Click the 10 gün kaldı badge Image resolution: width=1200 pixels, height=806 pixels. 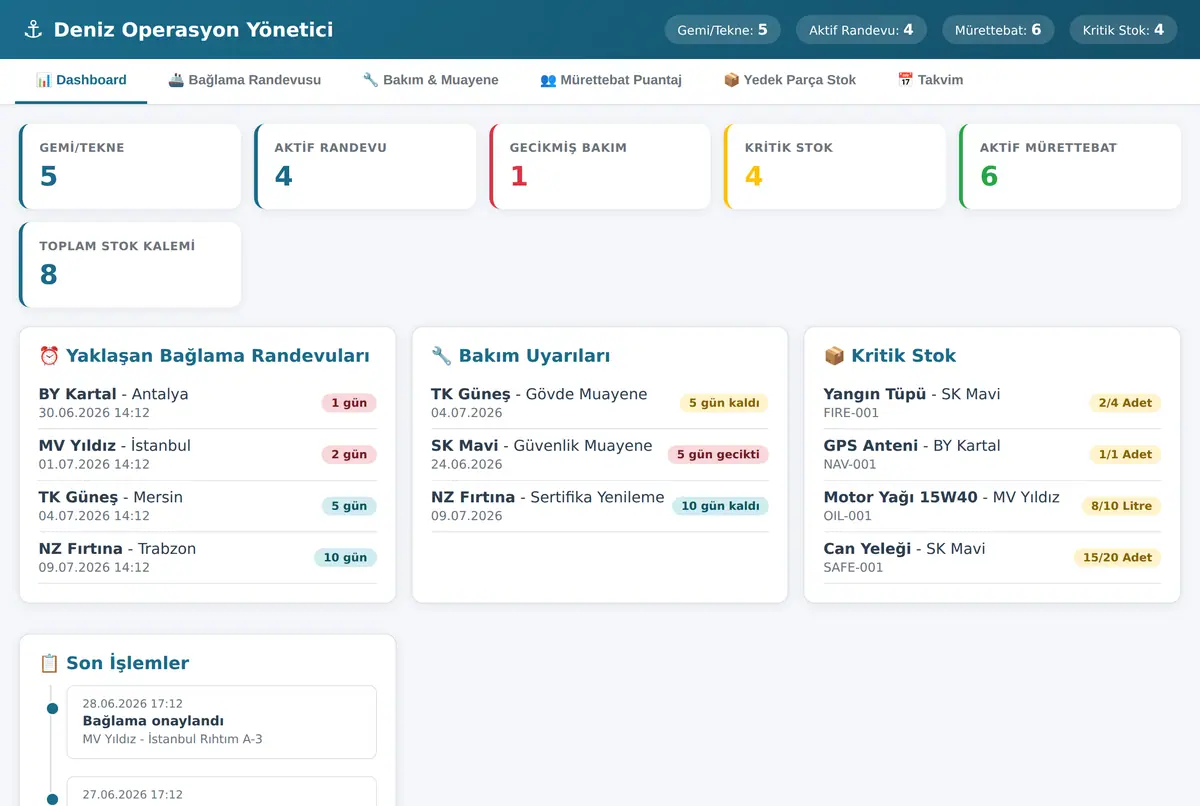coord(720,506)
